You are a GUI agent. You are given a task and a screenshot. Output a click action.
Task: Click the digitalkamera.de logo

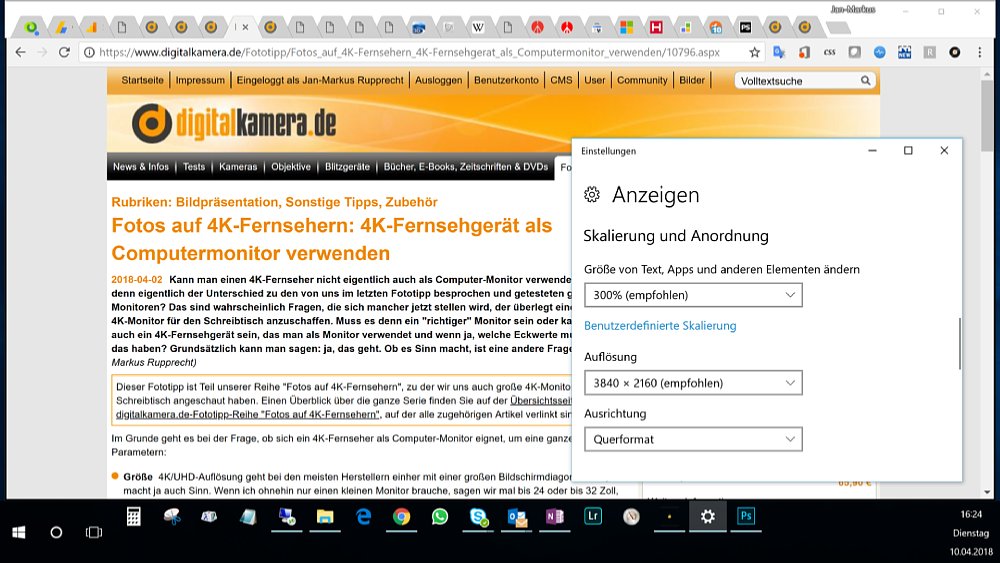pos(234,123)
